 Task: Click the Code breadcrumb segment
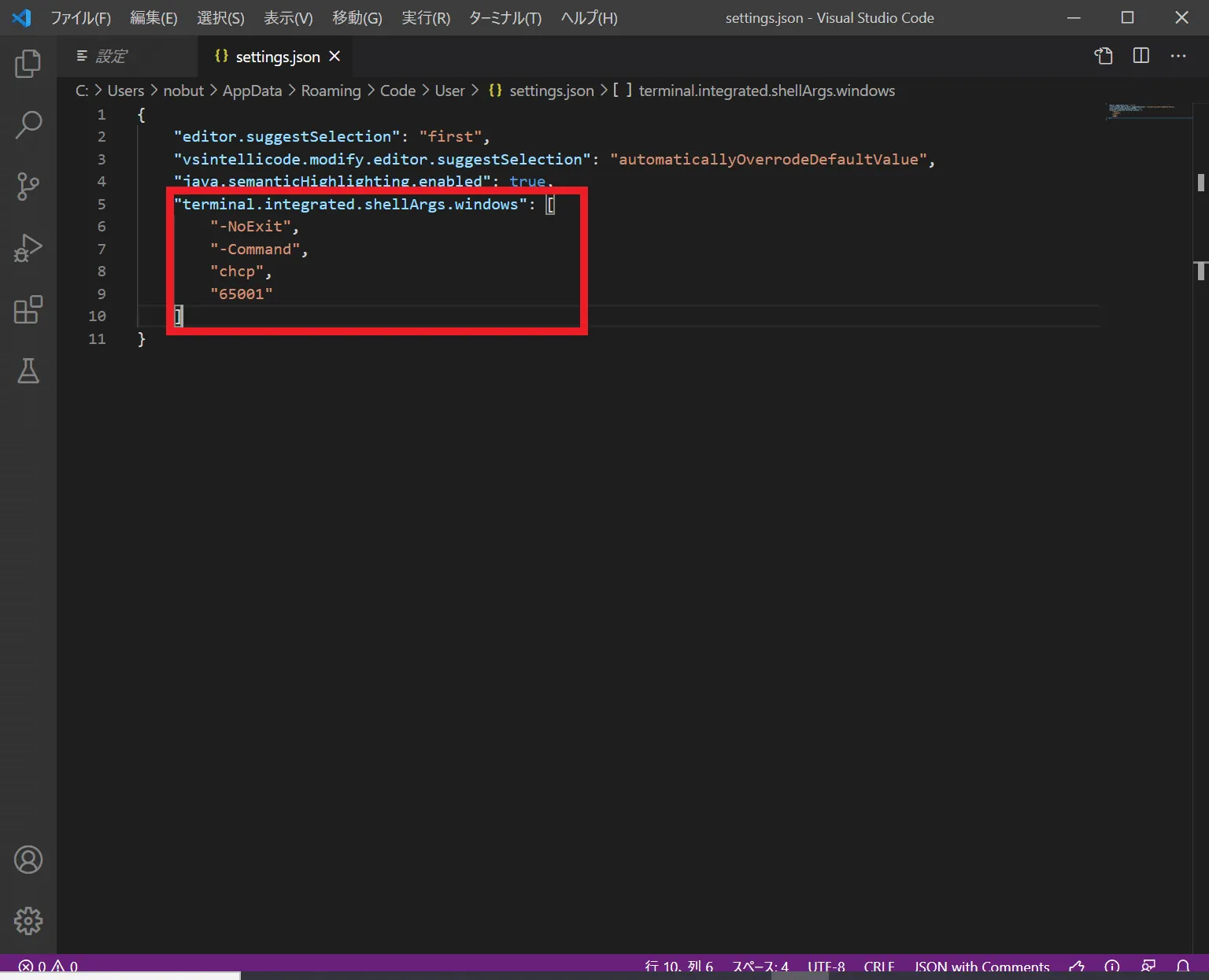point(397,91)
